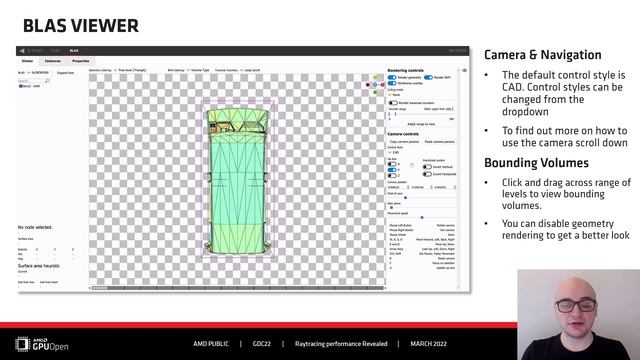Click the 'Surface area heuristic' heading
This screenshot has width=640, height=360.
(x=39, y=266)
